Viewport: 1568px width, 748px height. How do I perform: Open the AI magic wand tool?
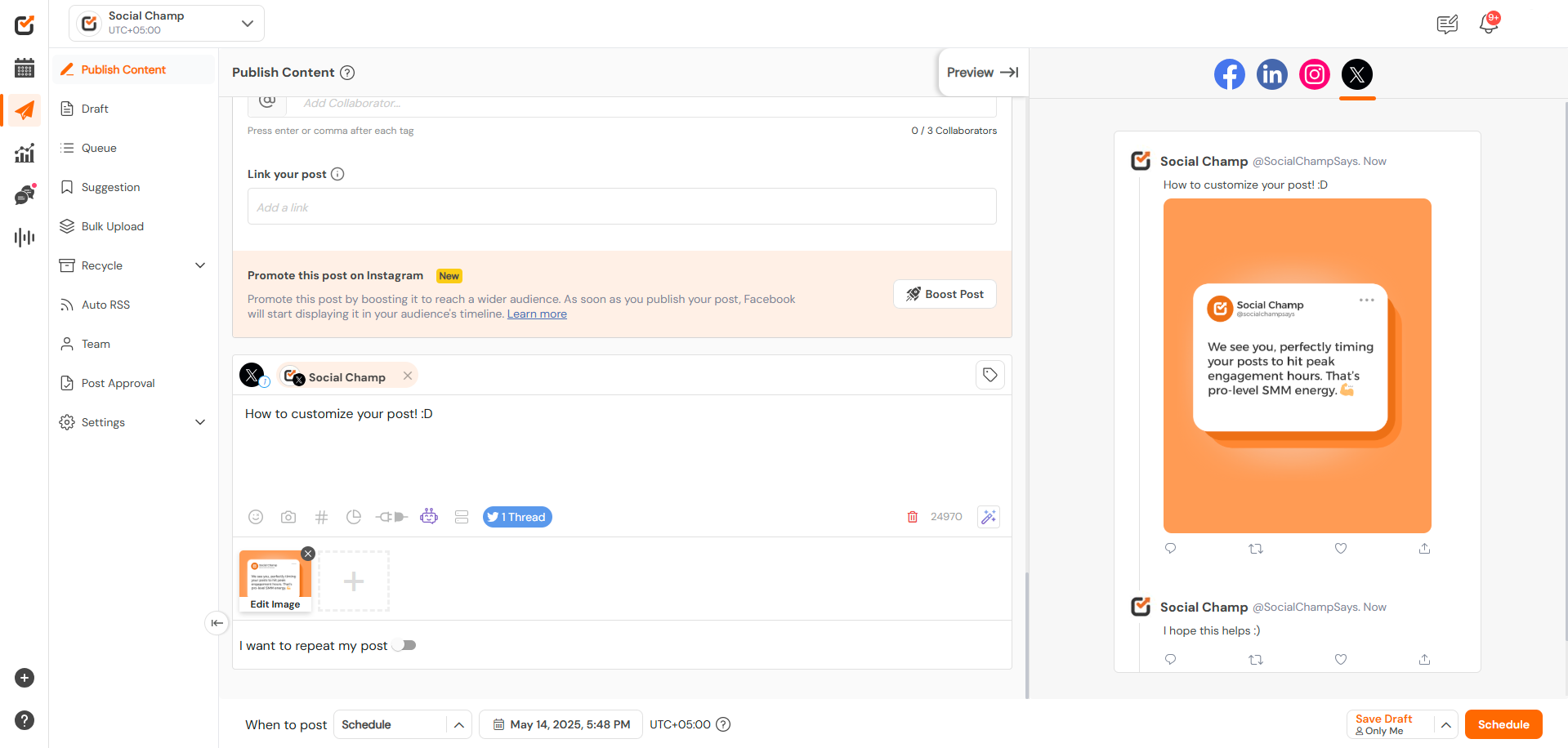989,517
